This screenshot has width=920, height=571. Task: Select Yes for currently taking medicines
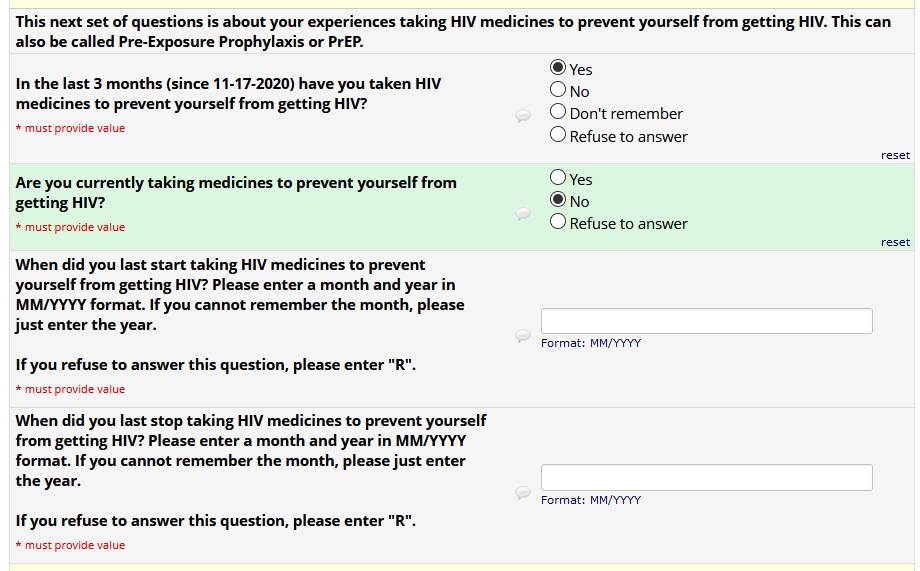point(559,178)
